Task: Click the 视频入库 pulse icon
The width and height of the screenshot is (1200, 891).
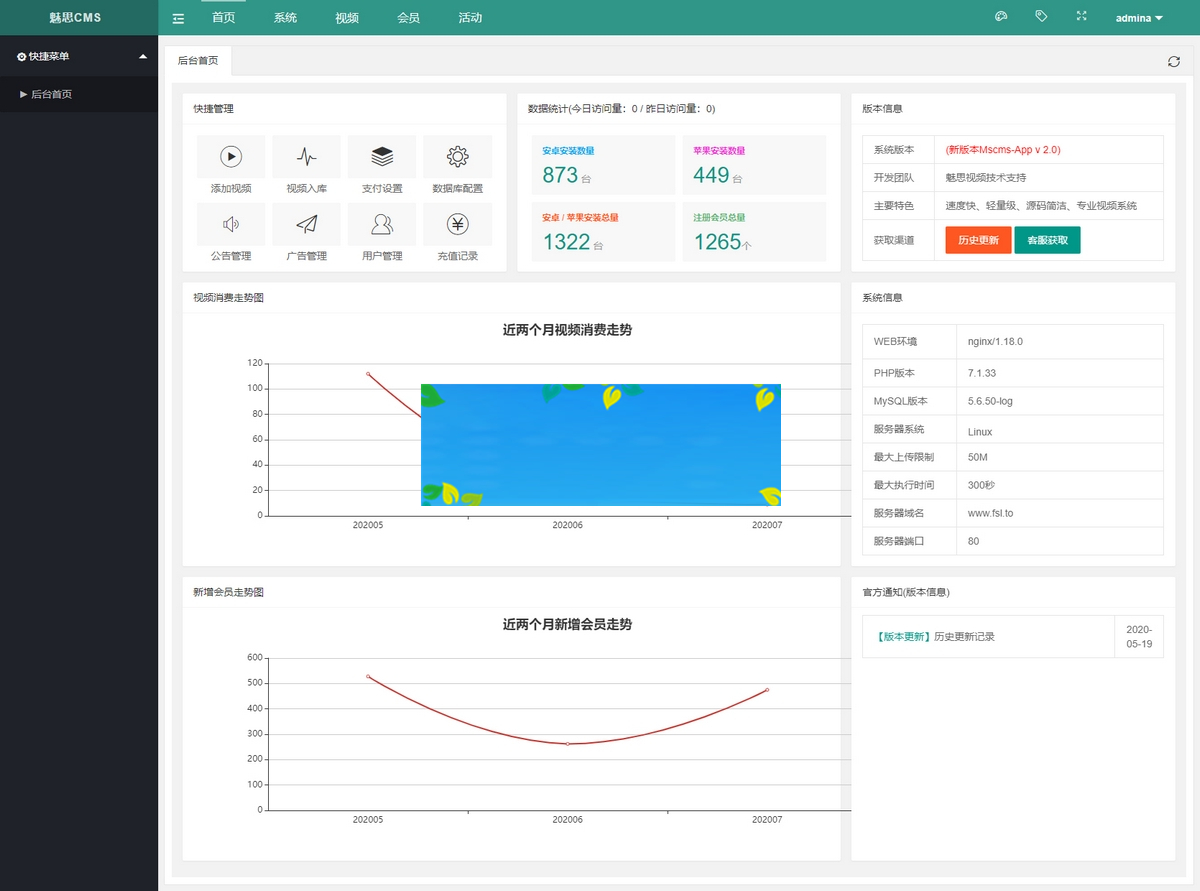Action: click(x=307, y=155)
